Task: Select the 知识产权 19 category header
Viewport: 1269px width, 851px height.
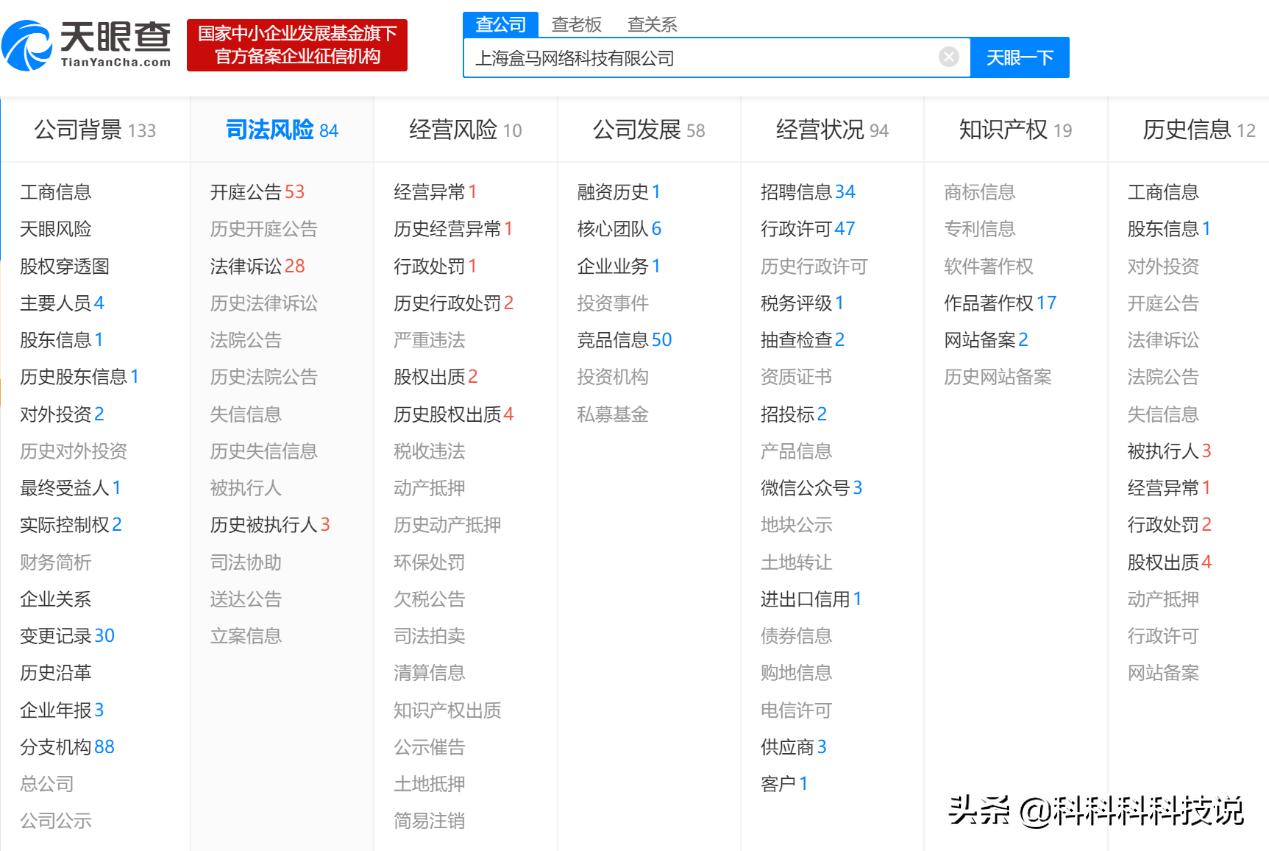Action: click(1014, 130)
